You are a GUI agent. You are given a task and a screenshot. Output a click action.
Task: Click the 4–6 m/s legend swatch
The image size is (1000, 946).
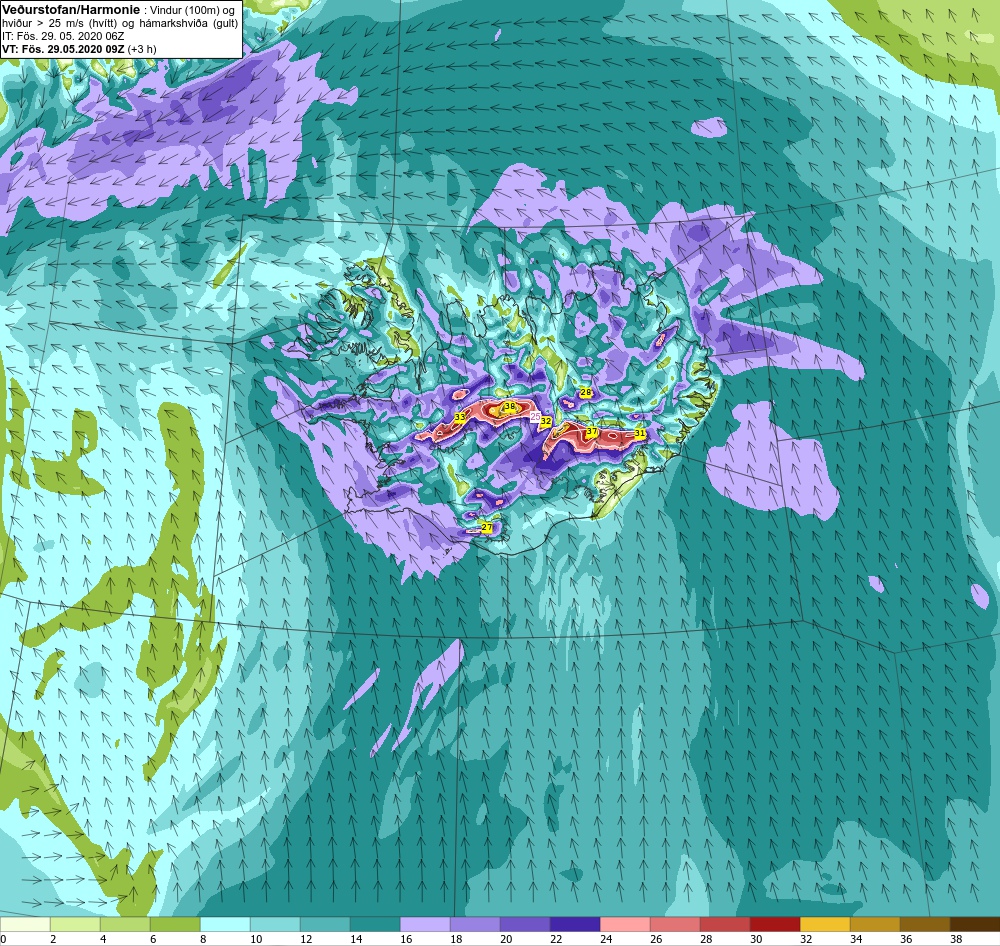click(x=125, y=924)
